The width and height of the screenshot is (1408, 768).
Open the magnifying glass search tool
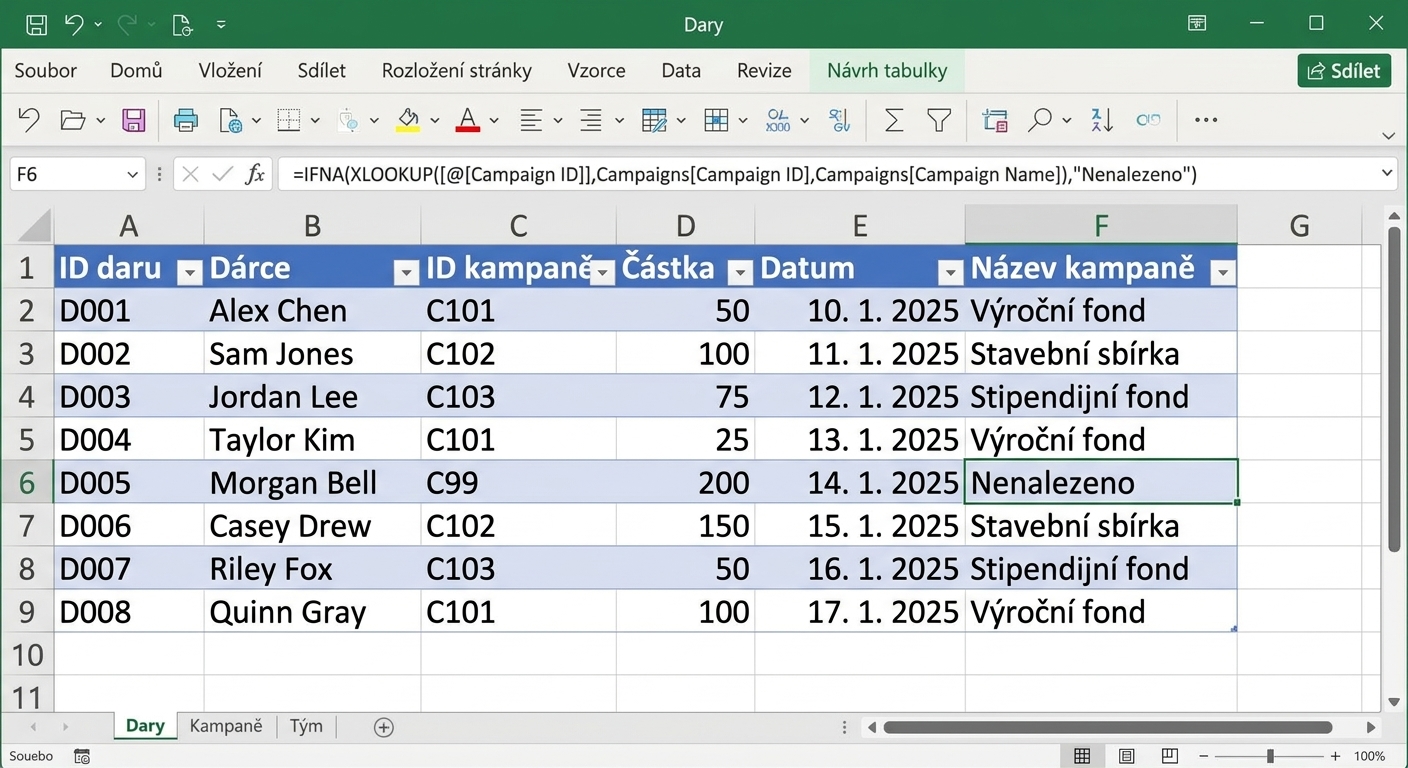pos(1040,121)
